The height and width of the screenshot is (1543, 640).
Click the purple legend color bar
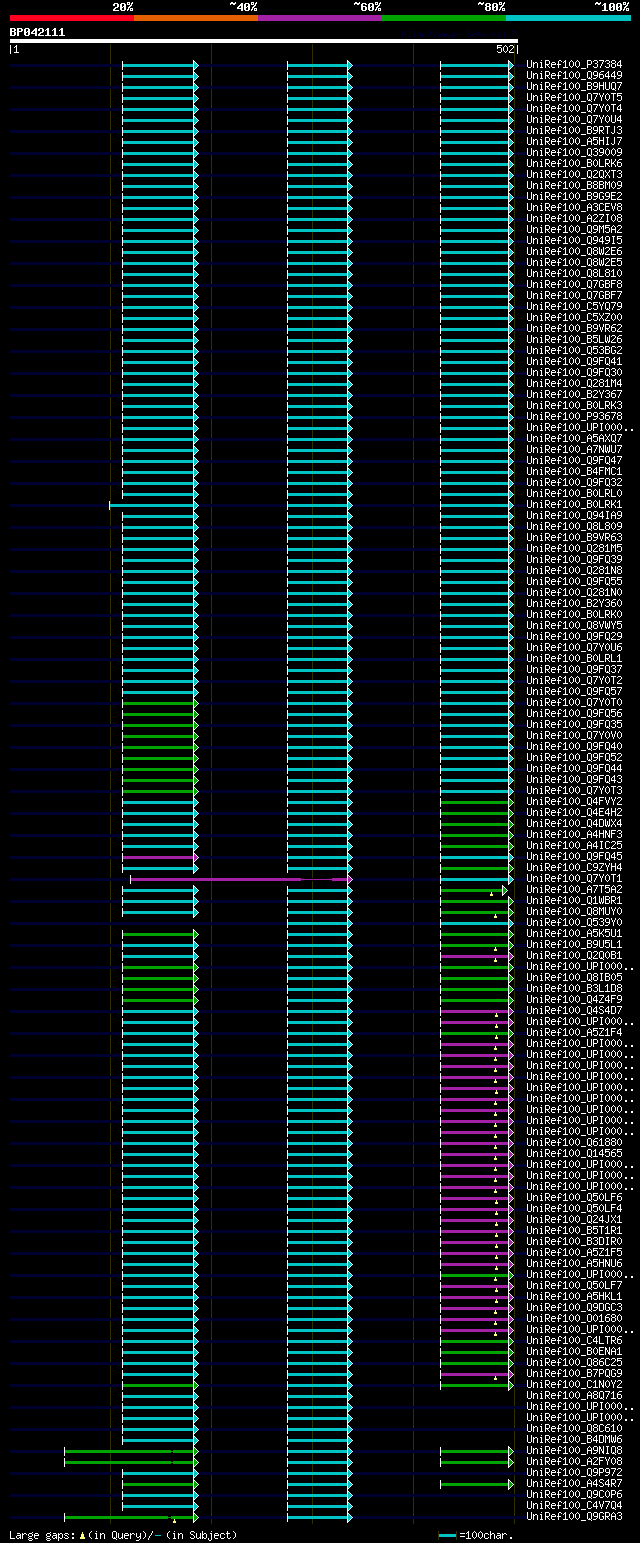[320, 18]
